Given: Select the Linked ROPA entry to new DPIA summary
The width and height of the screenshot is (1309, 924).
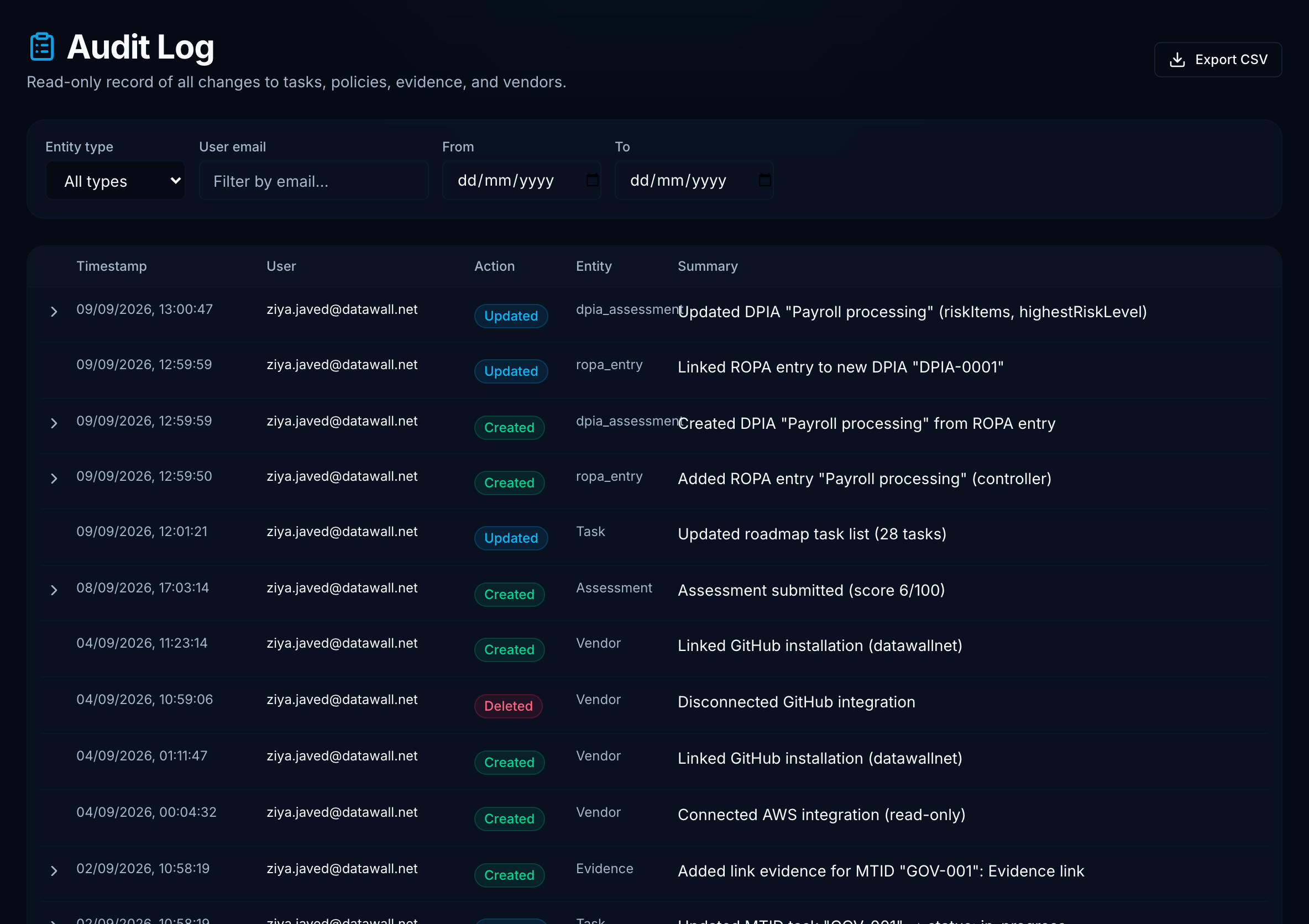Looking at the screenshot, I should (840, 367).
